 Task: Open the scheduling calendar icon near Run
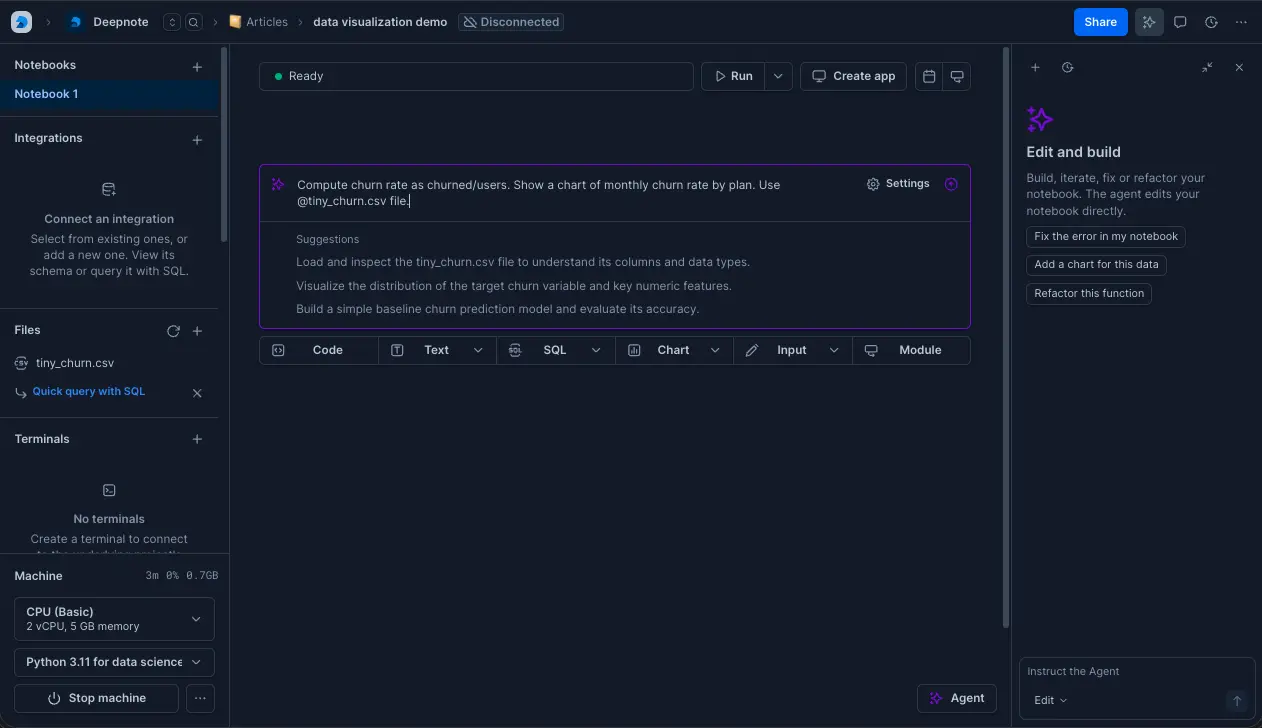(928, 76)
